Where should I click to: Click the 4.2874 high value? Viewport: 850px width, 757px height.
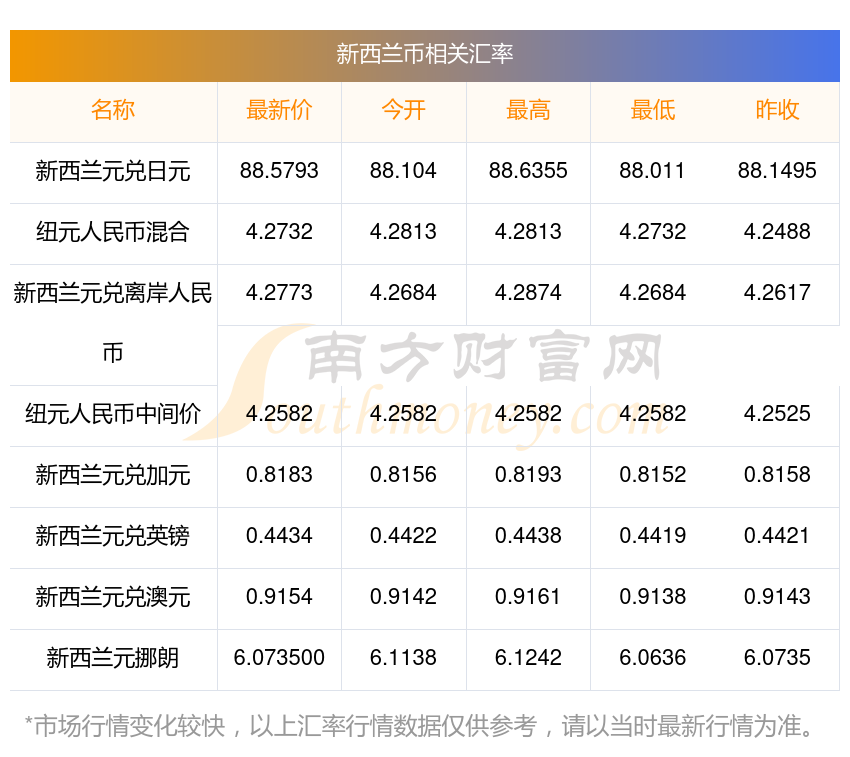[x=528, y=293]
